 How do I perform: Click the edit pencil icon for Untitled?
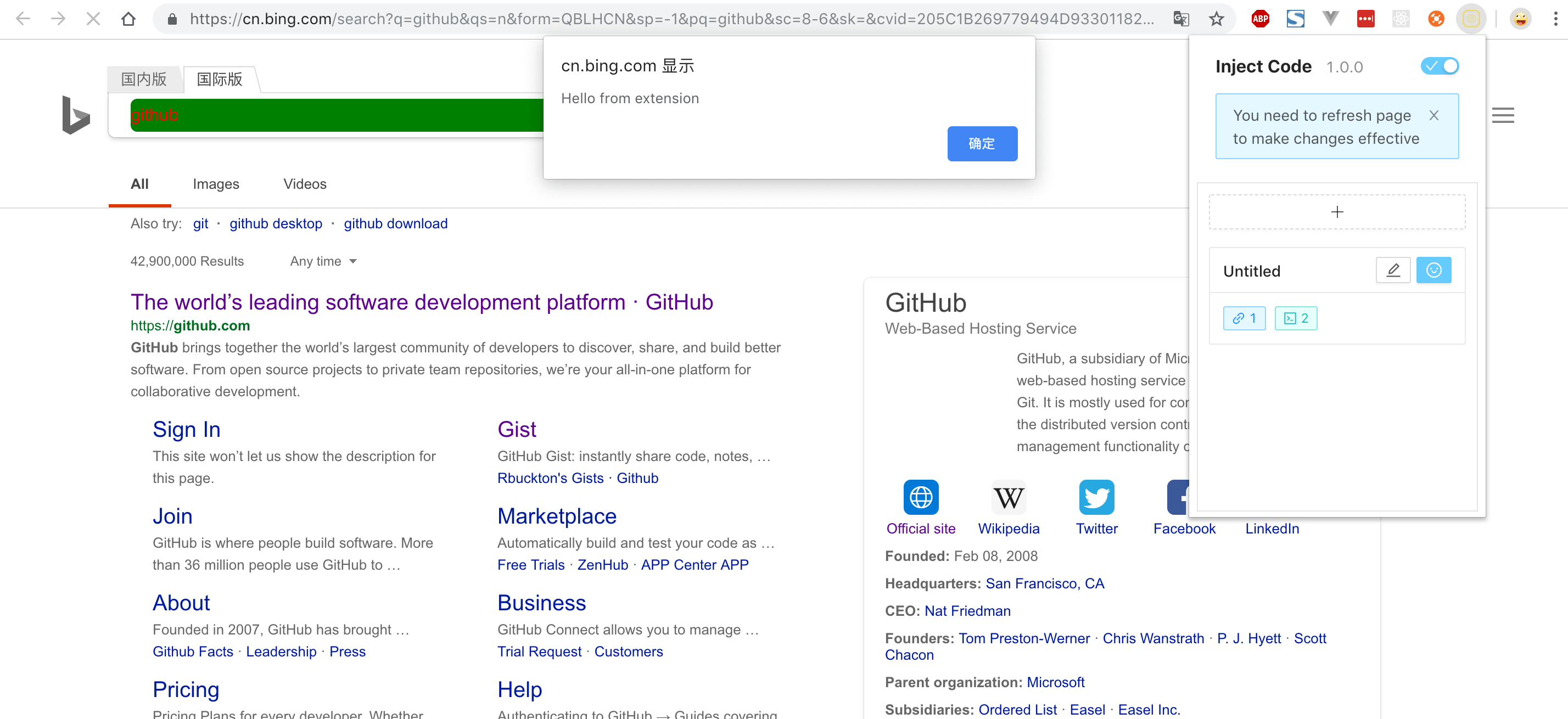point(1393,270)
